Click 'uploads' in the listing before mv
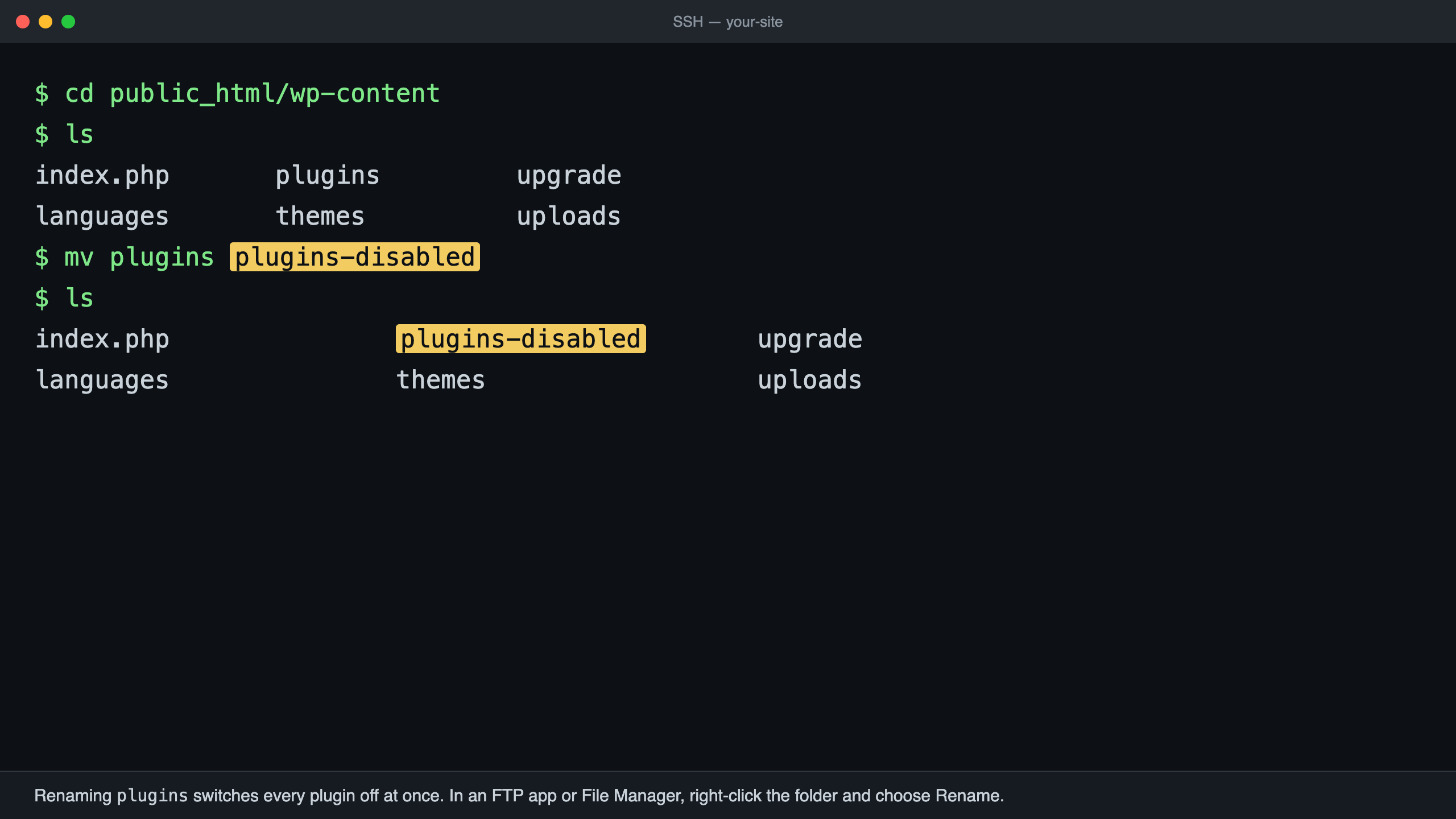Viewport: 1456px width, 819px height. tap(569, 216)
